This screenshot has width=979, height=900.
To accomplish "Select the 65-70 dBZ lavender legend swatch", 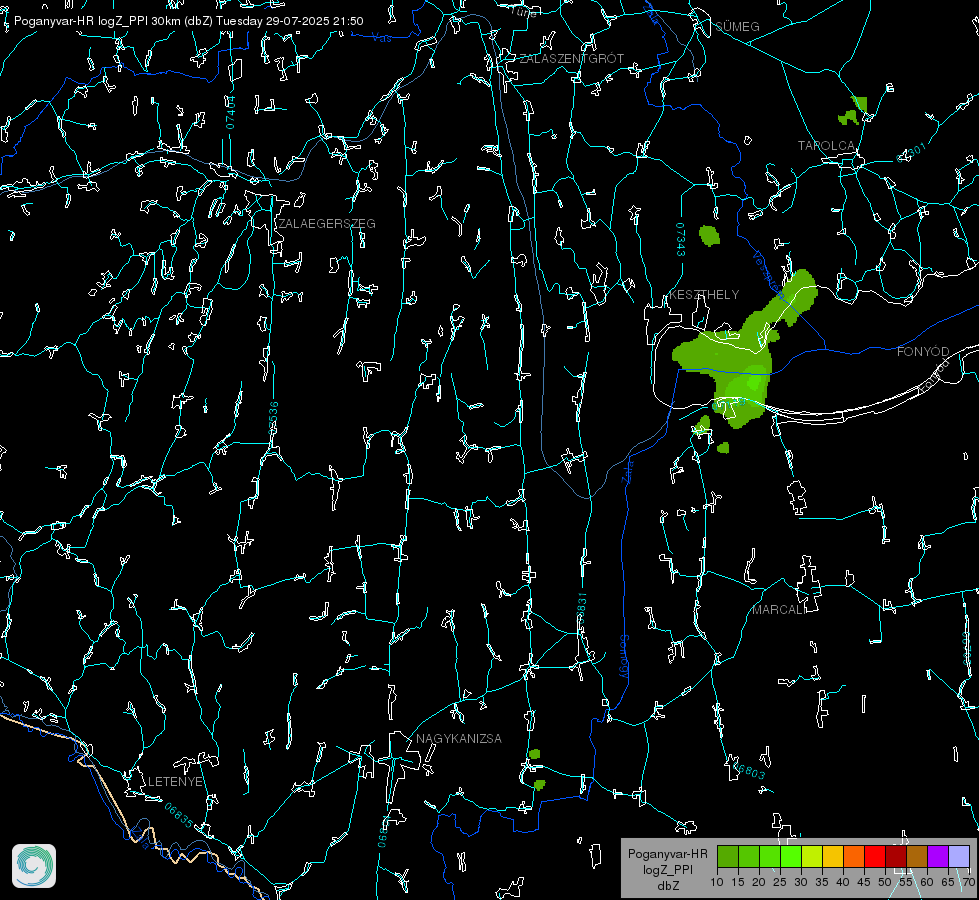I will click(x=959, y=856).
